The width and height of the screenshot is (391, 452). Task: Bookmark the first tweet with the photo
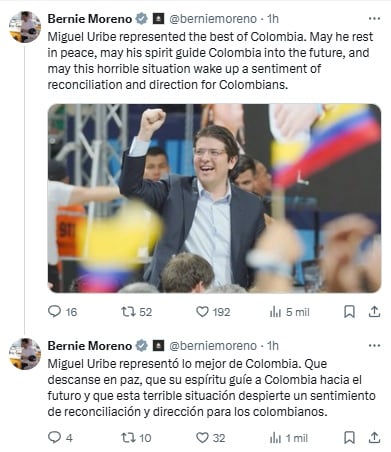(349, 312)
